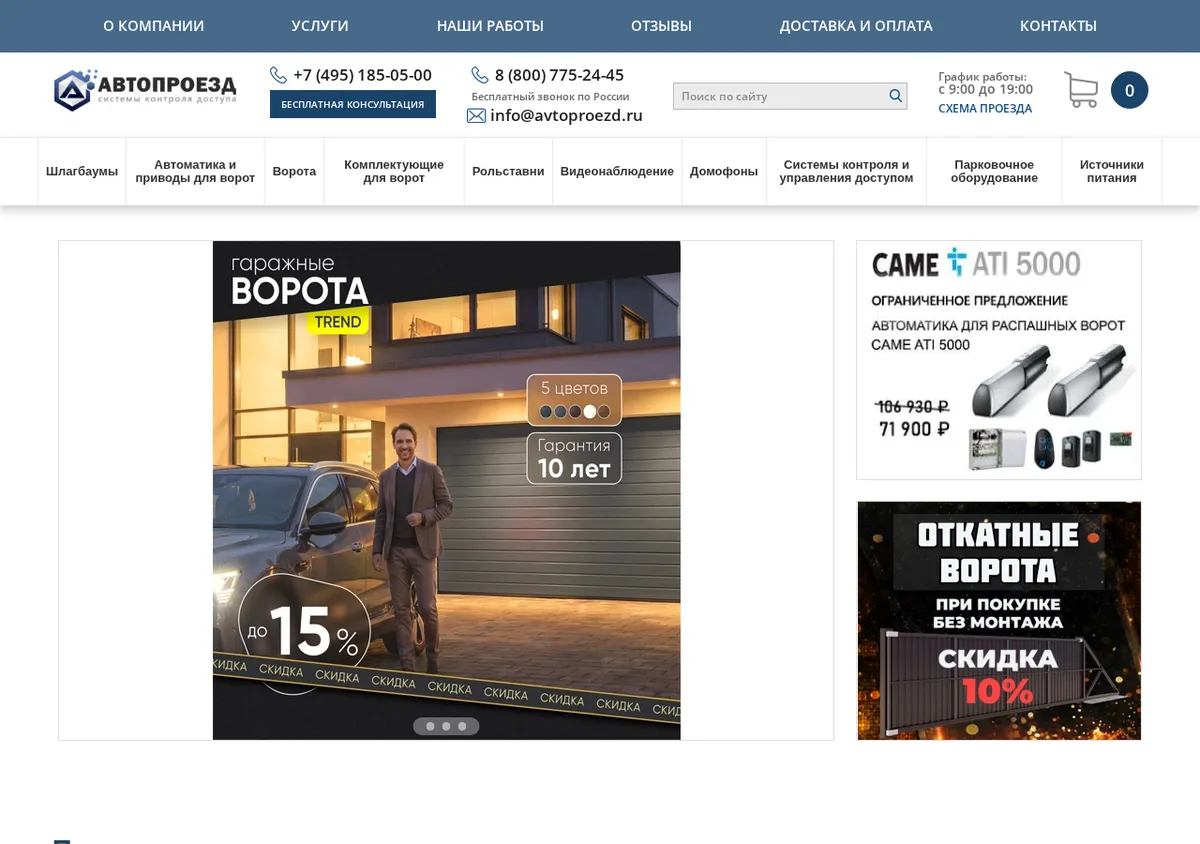Click the Бесплатная консультация button
This screenshot has width=1200, height=844.
coord(353,104)
